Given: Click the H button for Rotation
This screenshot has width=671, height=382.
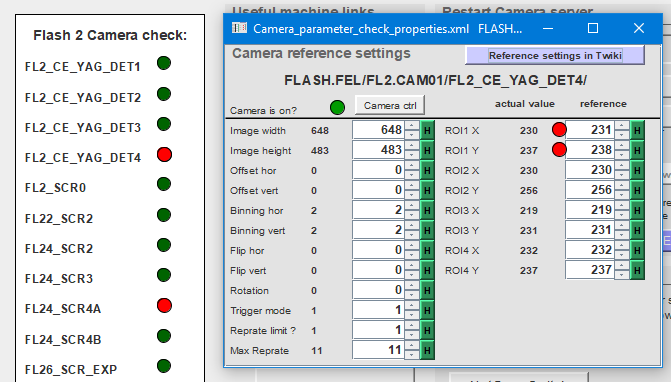Looking at the screenshot, I should 427,290.
